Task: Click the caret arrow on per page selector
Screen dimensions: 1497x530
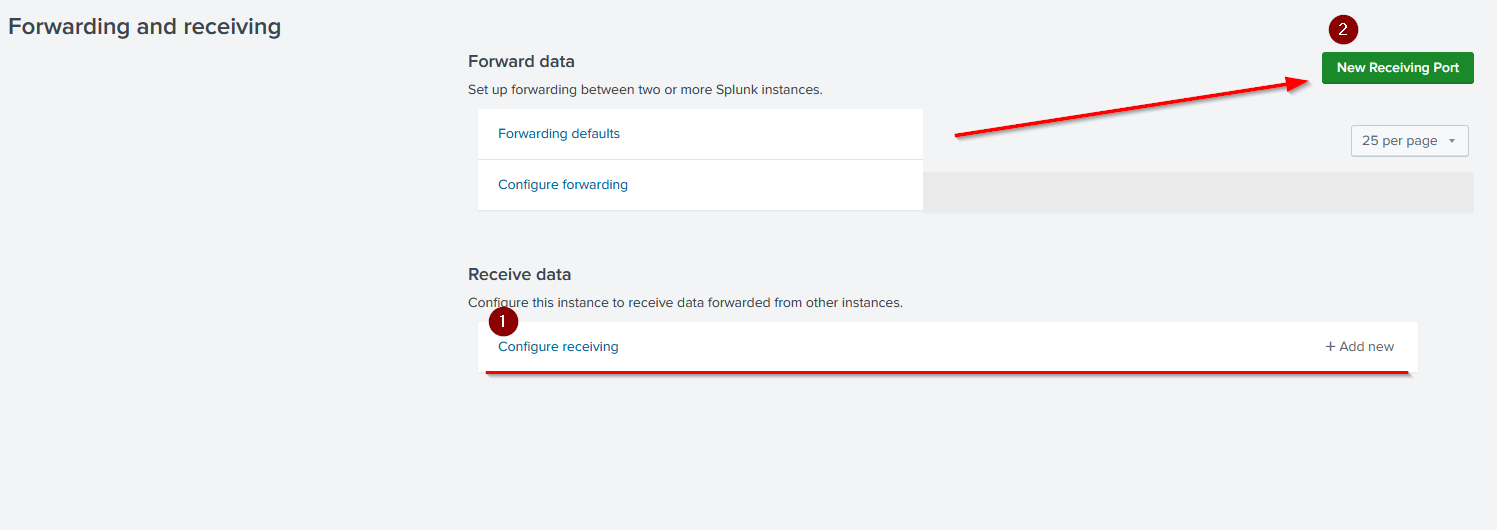Action: coord(1451,141)
